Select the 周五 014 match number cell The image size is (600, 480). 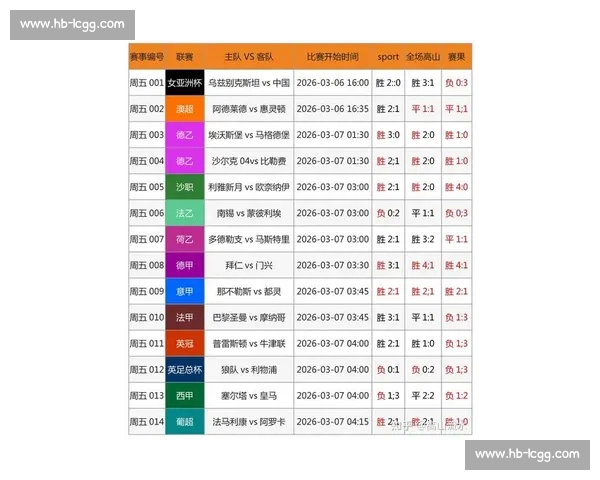click(x=147, y=421)
